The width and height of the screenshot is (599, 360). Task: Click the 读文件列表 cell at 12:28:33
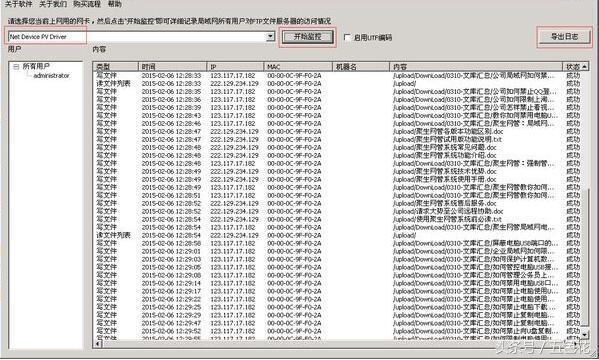pos(113,84)
